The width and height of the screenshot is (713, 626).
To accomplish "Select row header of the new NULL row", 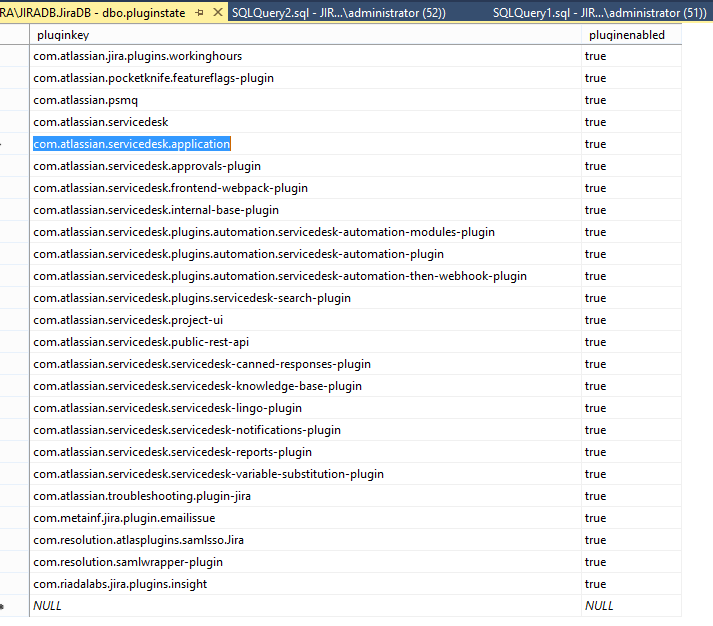I will 15,606.
